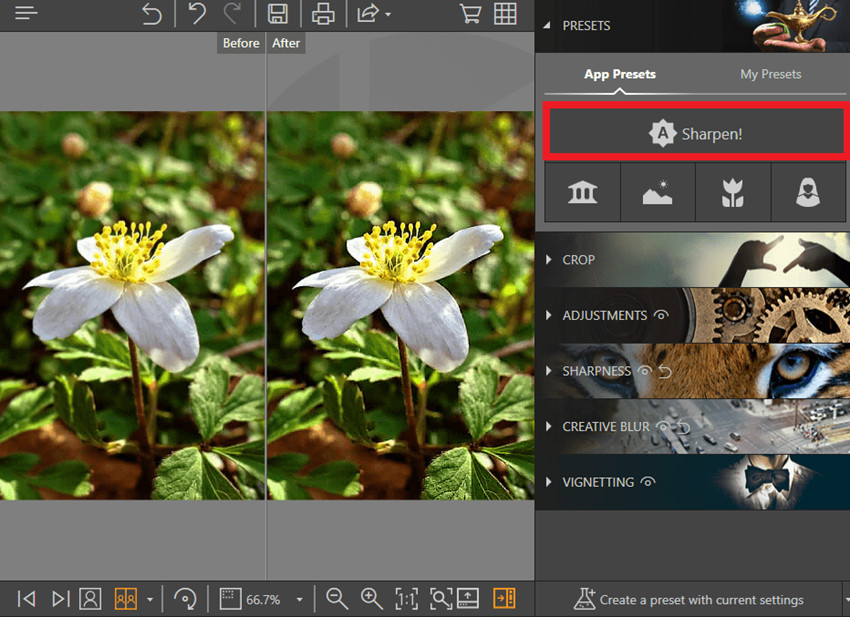The image size is (850, 617).
Task: Open the hamburger main menu
Action: (x=26, y=14)
